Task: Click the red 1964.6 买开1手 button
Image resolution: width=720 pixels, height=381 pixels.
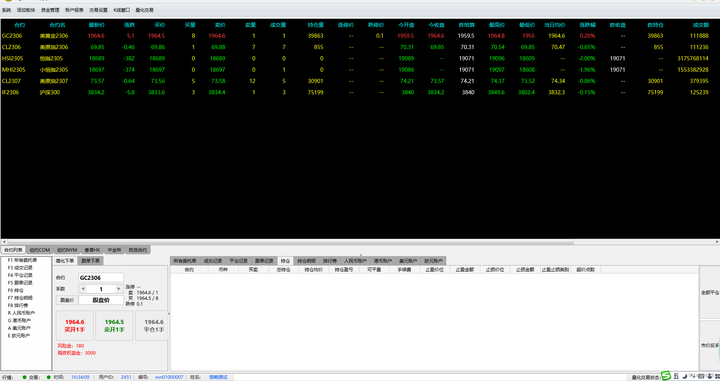Action: 74,325
